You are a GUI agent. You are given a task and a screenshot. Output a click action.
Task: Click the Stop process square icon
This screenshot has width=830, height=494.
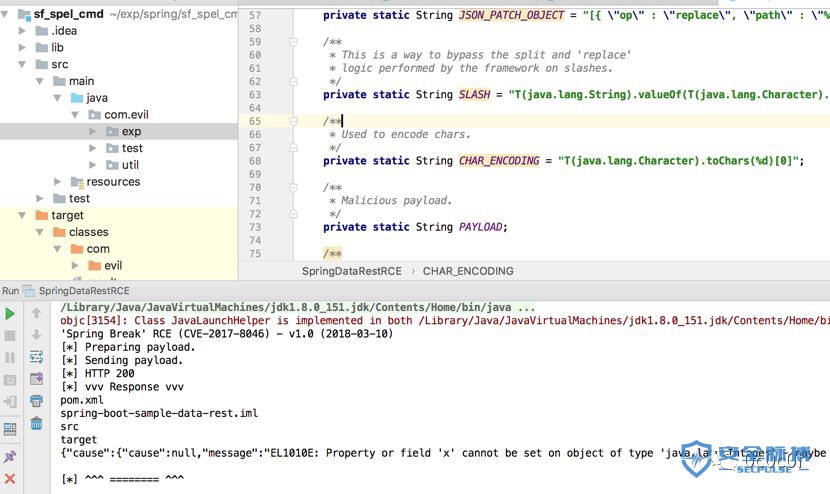point(10,336)
